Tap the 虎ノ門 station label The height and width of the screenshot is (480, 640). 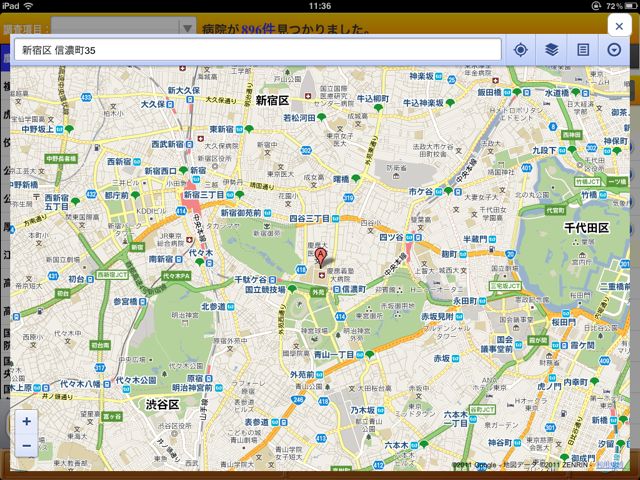(x=549, y=386)
